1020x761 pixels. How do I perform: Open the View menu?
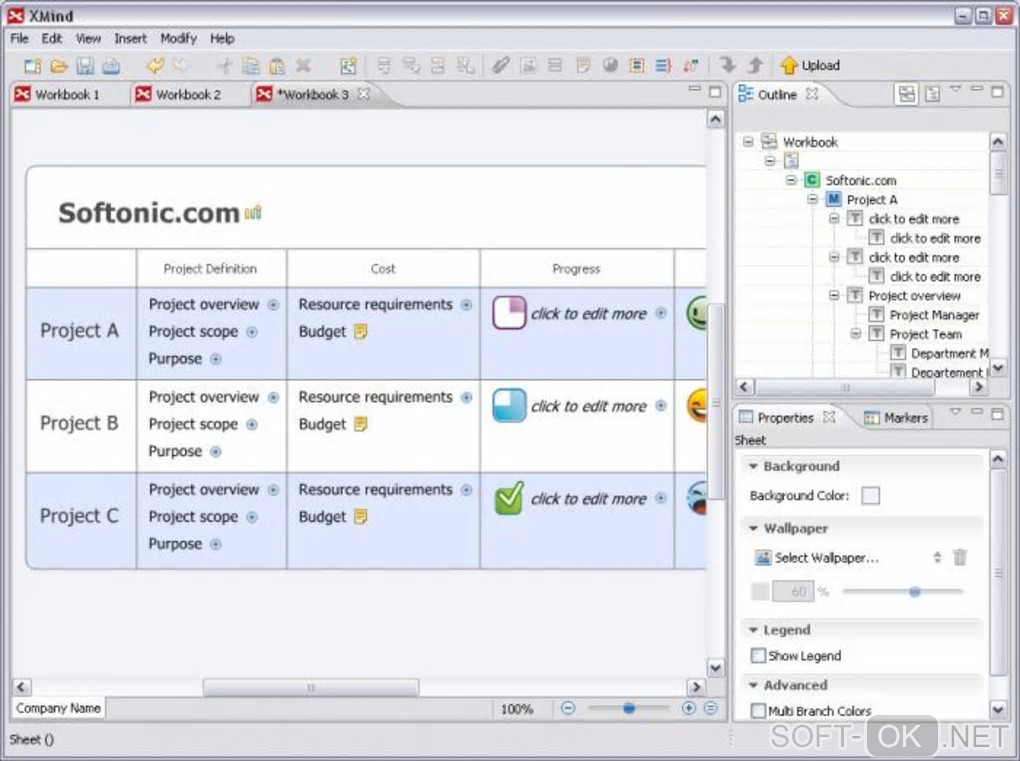pyautogui.click(x=88, y=38)
